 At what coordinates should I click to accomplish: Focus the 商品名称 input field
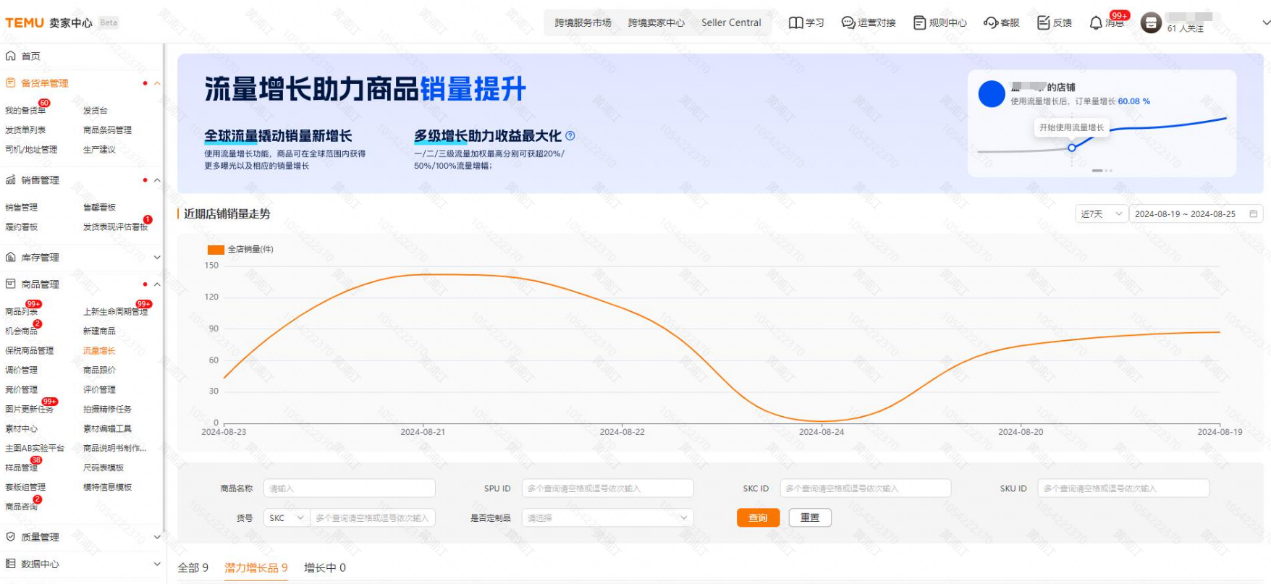350,488
